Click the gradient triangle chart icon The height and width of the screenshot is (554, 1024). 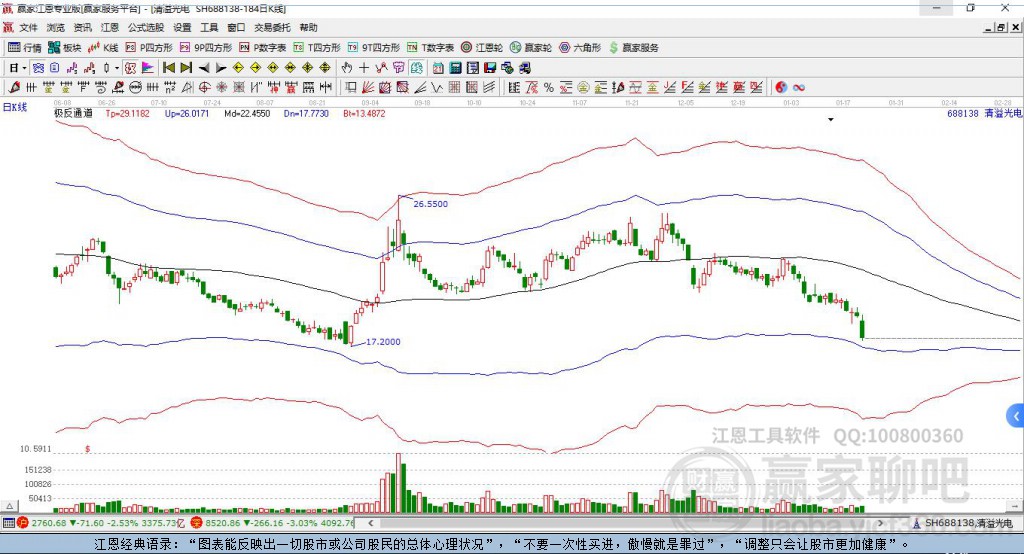pos(148,68)
